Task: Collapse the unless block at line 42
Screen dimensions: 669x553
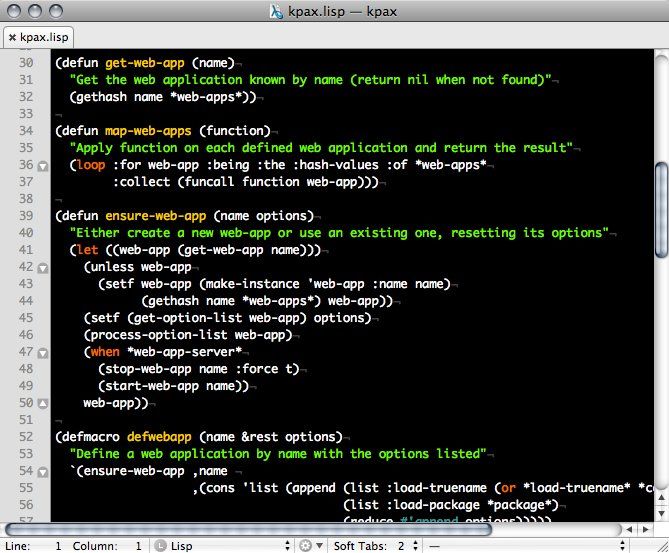Action: click(42, 267)
